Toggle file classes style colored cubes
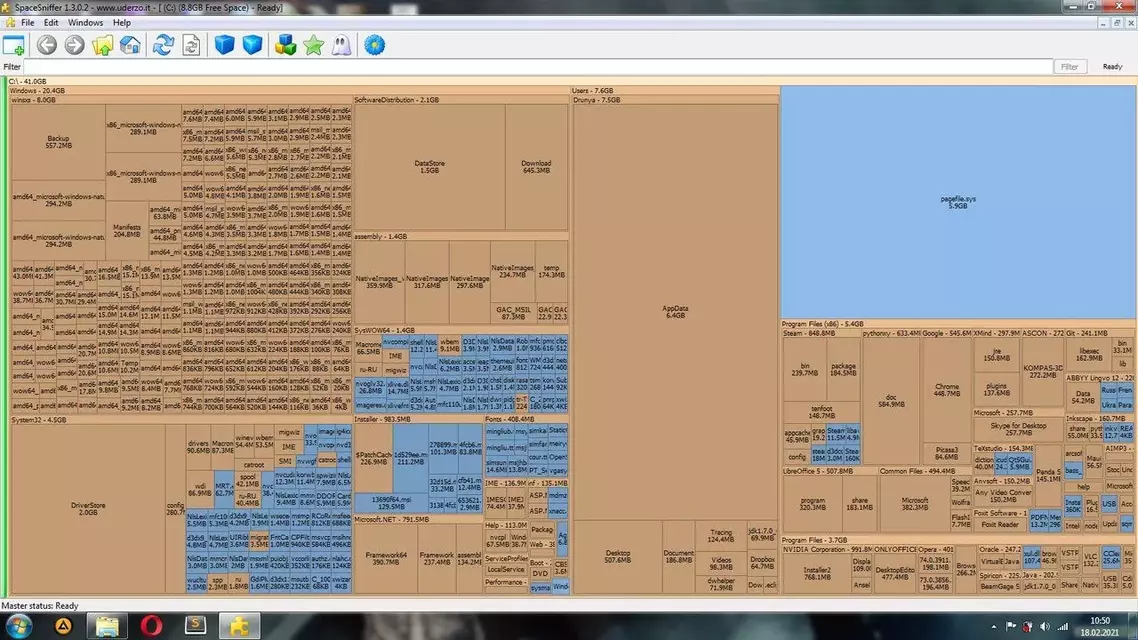 [x=285, y=45]
